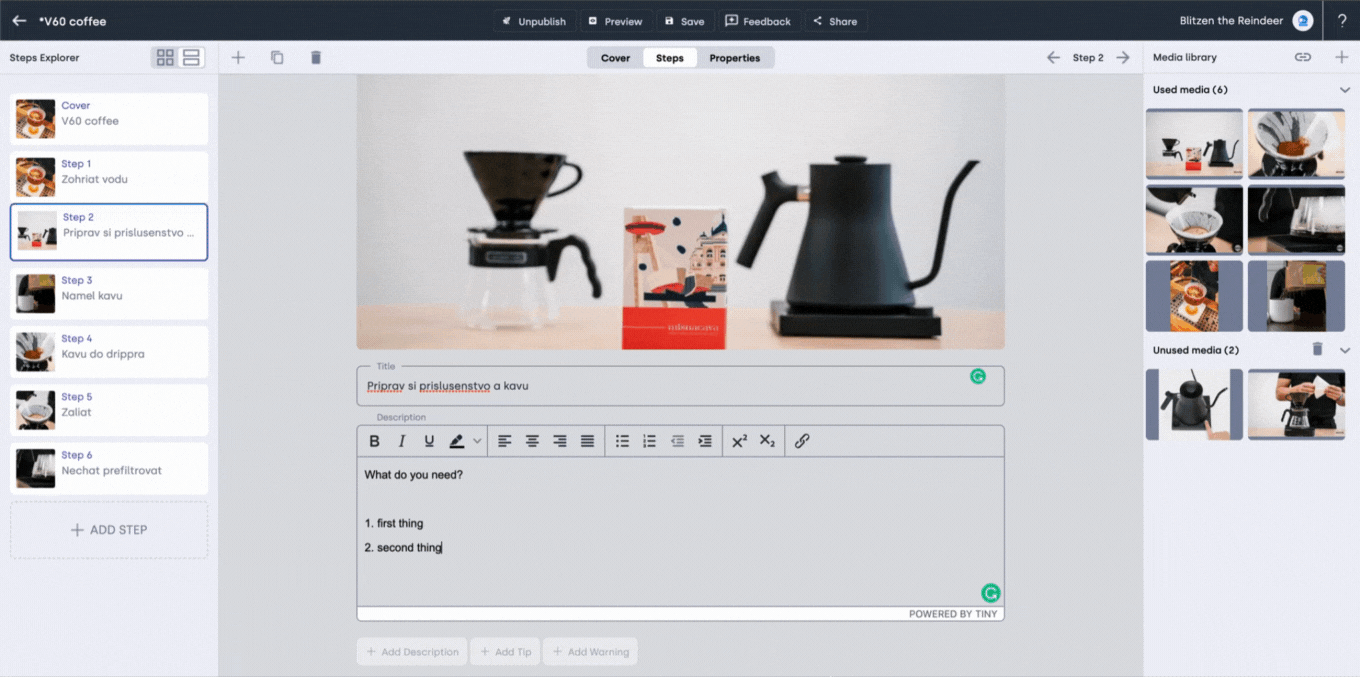The image size is (1360, 677).
Task: Click the duplicate step icon
Action: (x=277, y=58)
